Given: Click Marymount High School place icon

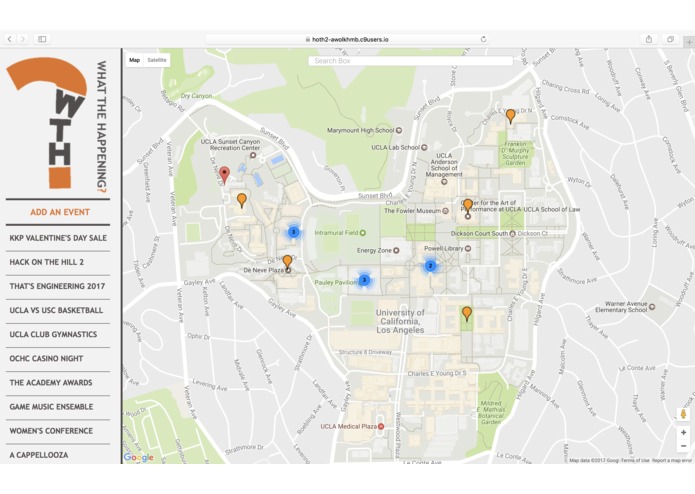Looking at the screenshot, I should pyautogui.click(x=399, y=130).
